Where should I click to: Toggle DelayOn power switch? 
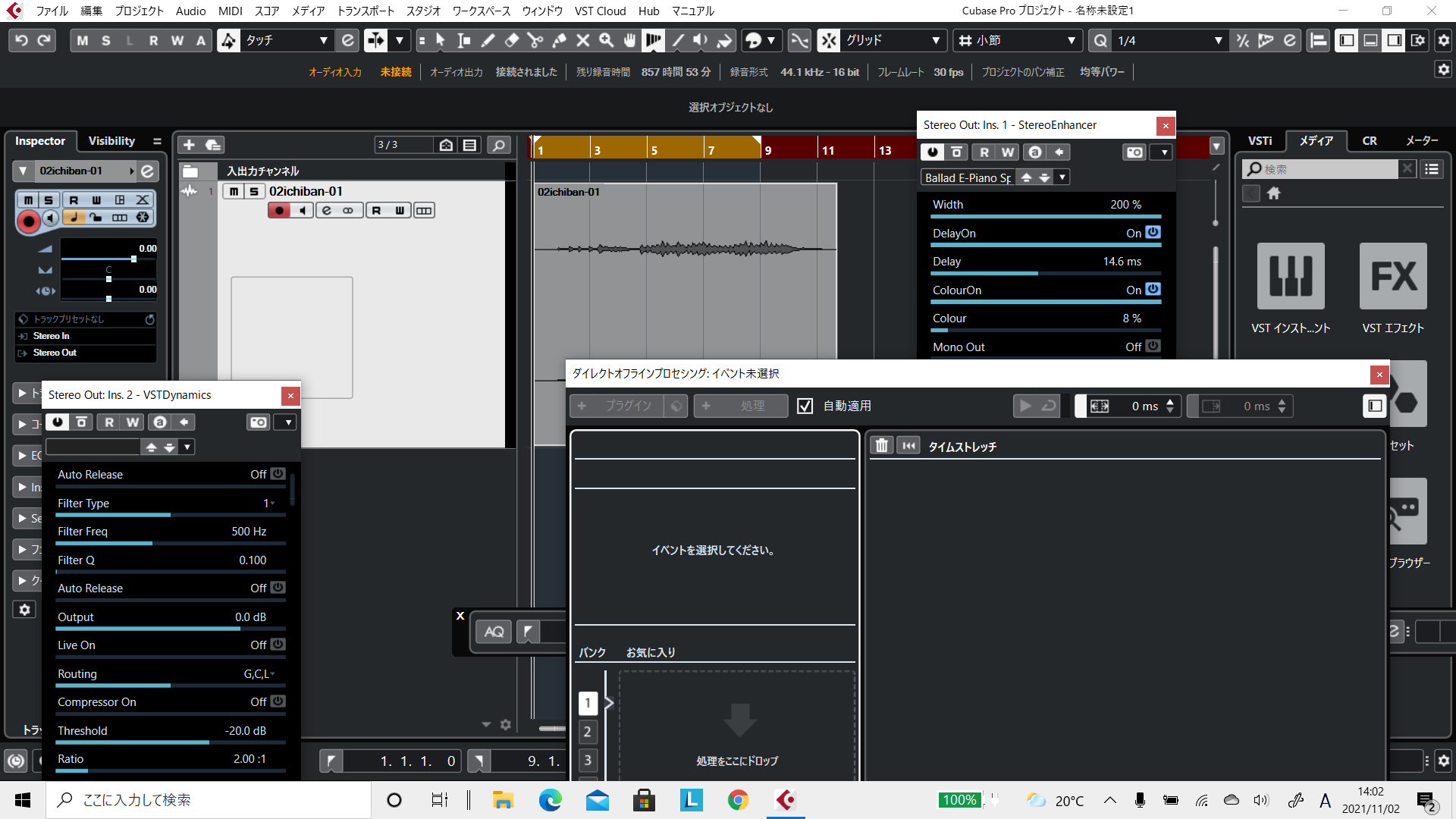(x=1153, y=233)
